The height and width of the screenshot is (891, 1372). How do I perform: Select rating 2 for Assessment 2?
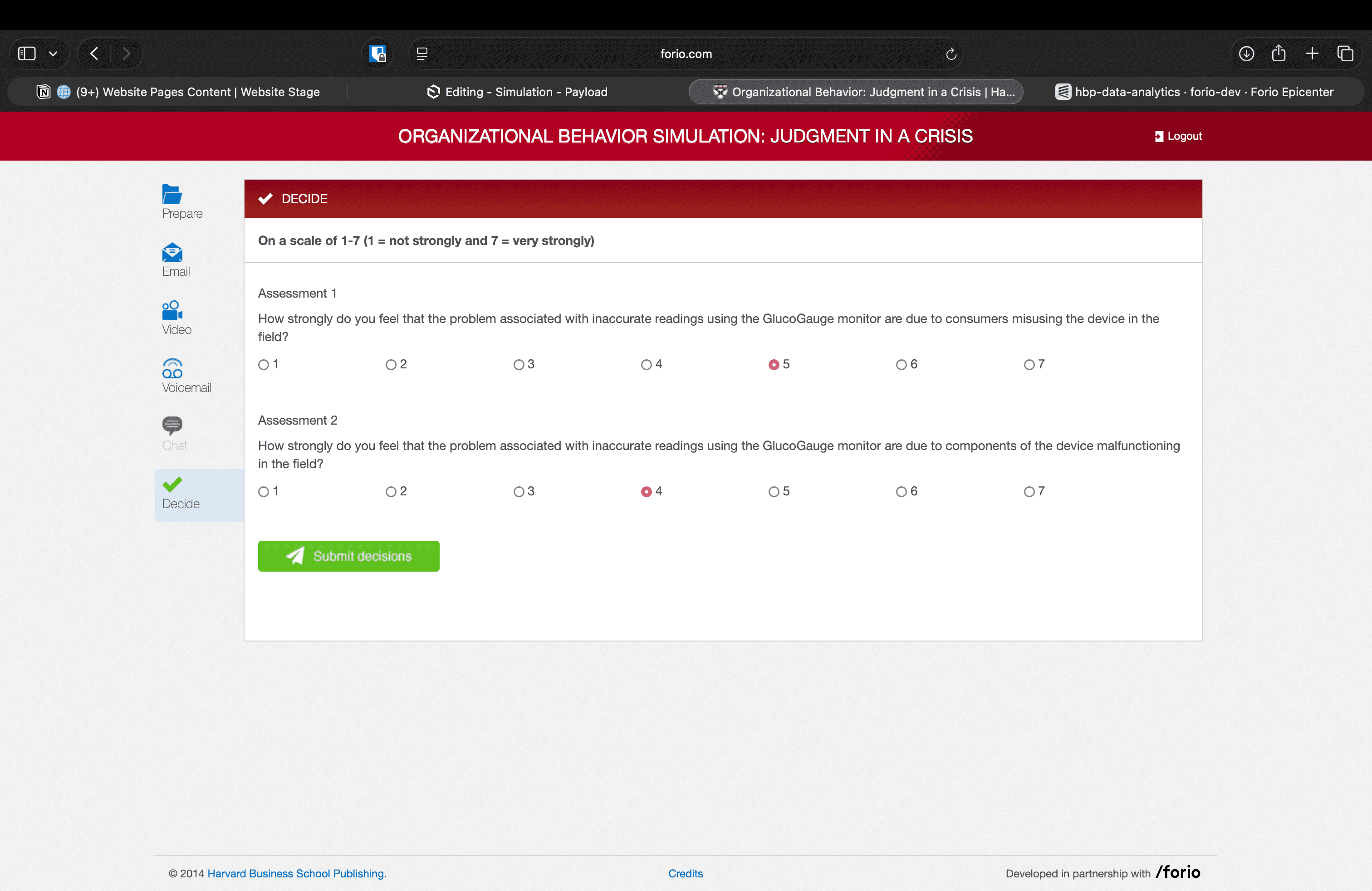pyautogui.click(x=391, y=492)
